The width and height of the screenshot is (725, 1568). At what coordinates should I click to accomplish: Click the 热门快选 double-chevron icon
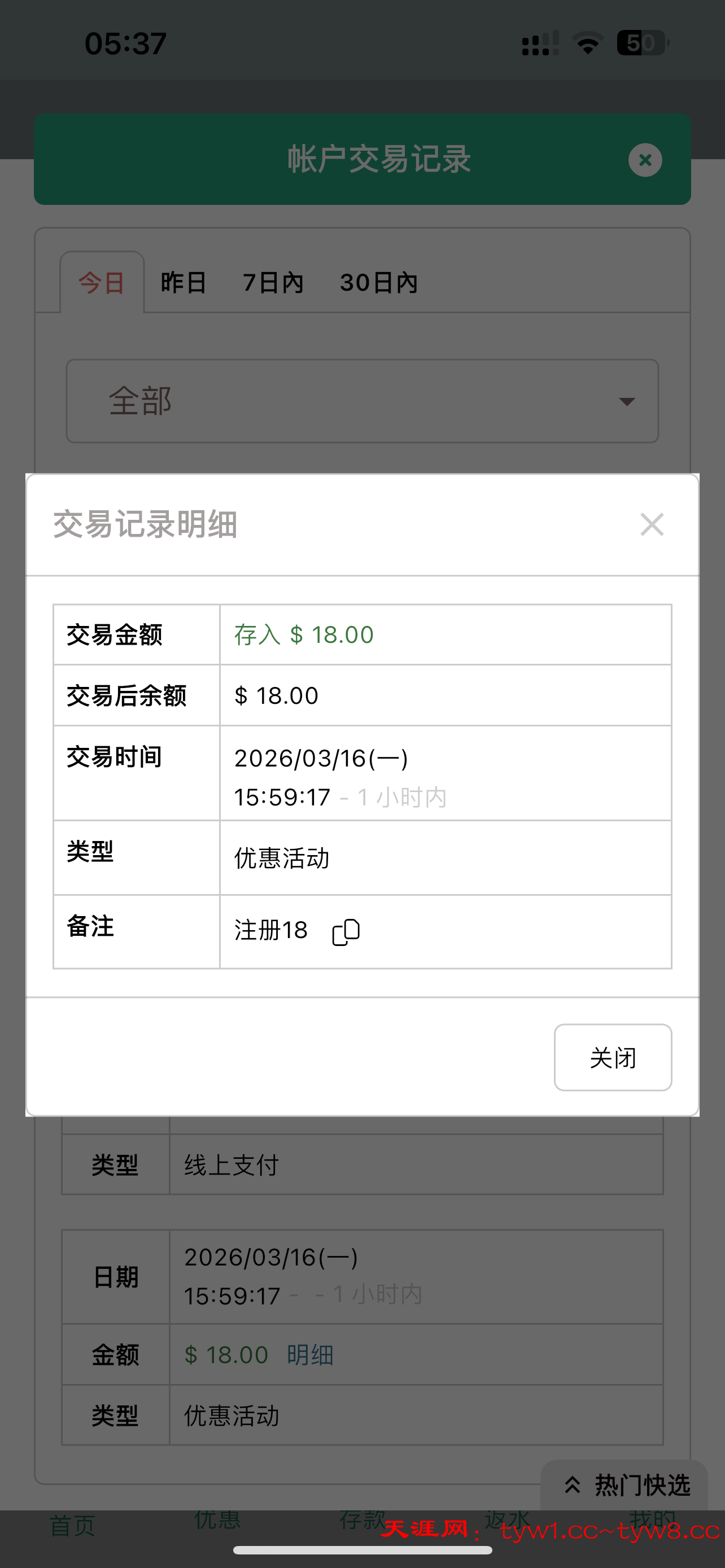(572, 1485)
